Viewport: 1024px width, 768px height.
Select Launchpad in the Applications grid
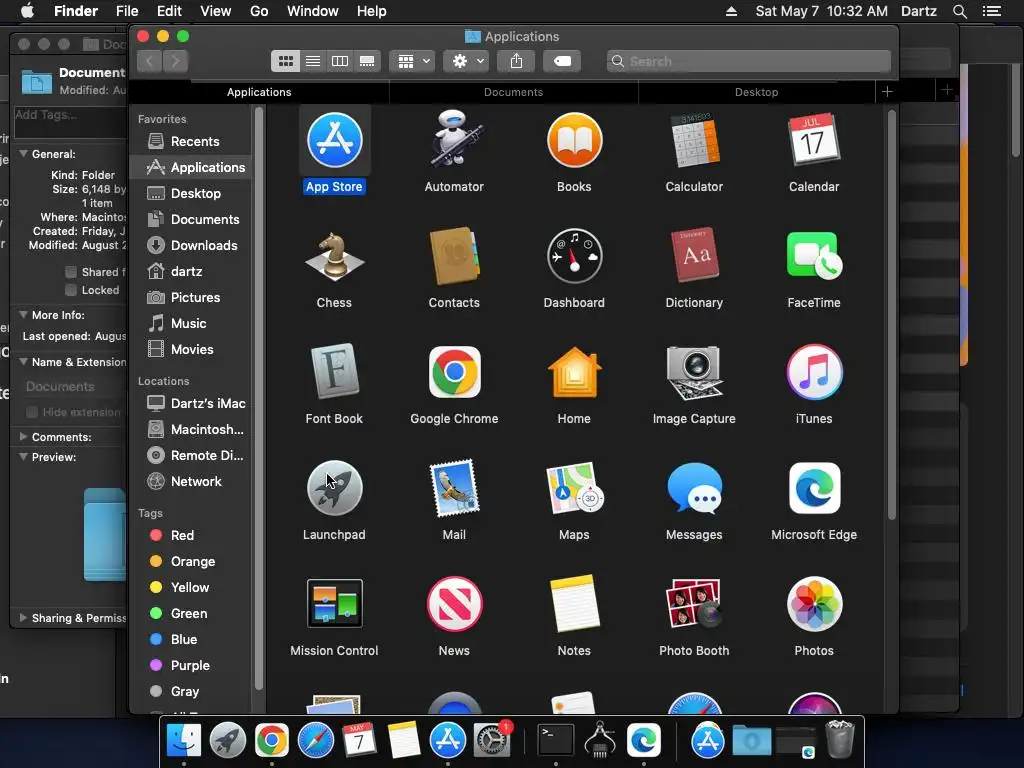(x=334, y=488)
